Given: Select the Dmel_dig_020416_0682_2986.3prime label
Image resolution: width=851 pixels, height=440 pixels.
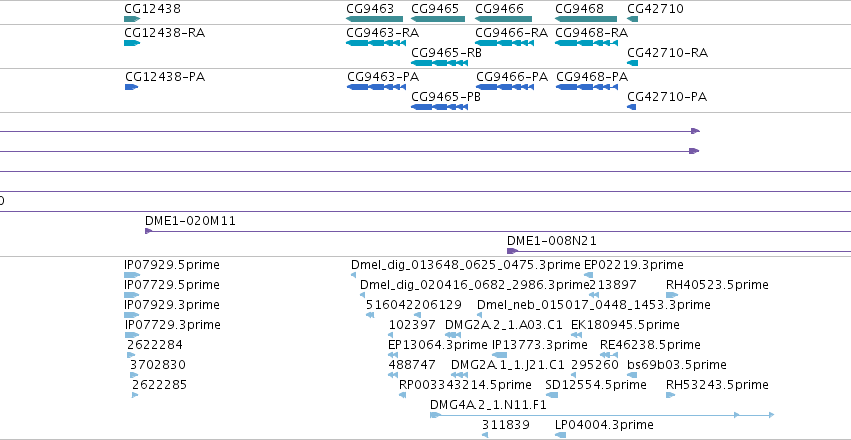Looking at the screenshot, I should click(x=475, y=285).
